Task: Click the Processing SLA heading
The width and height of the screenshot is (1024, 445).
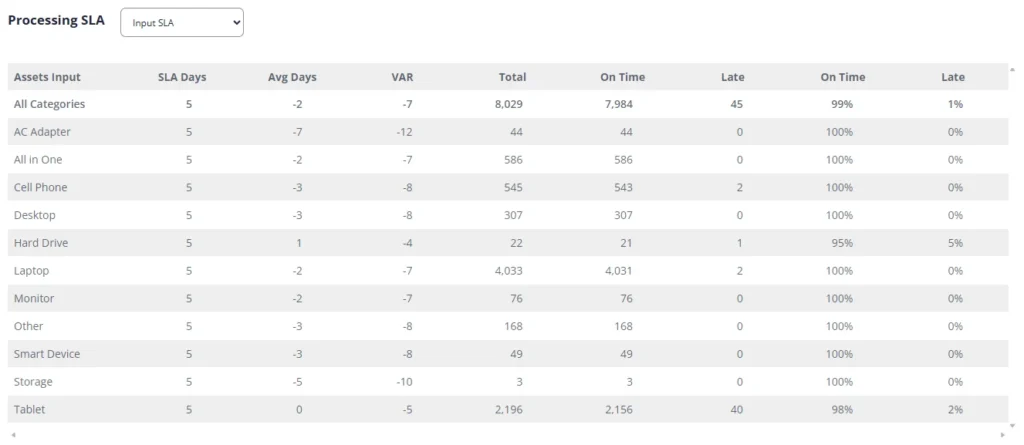Action: click(56, 20)
